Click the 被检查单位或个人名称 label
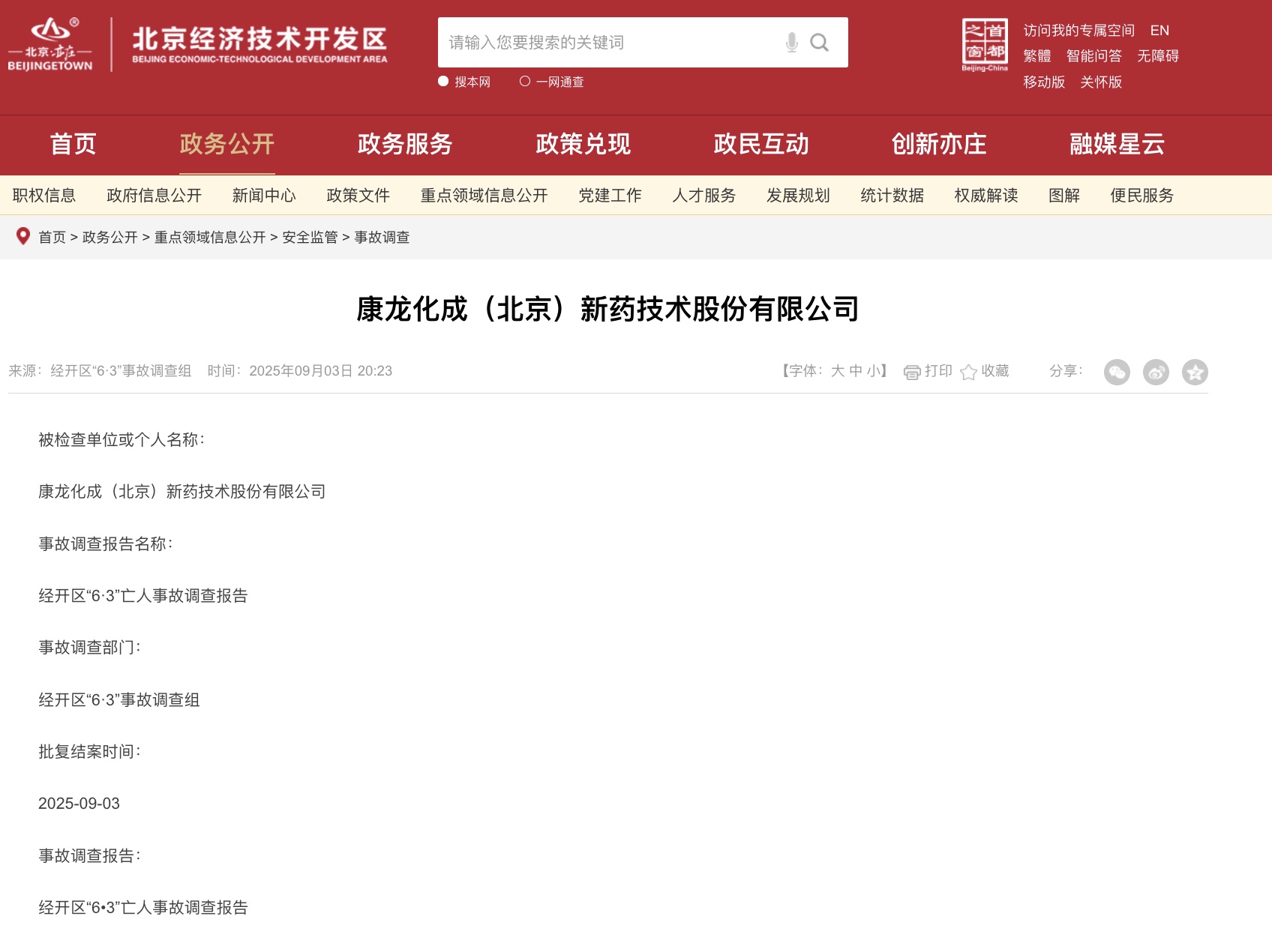Image resolution: width=1272 pixels, height=952 pixels. tap(121, 440)
